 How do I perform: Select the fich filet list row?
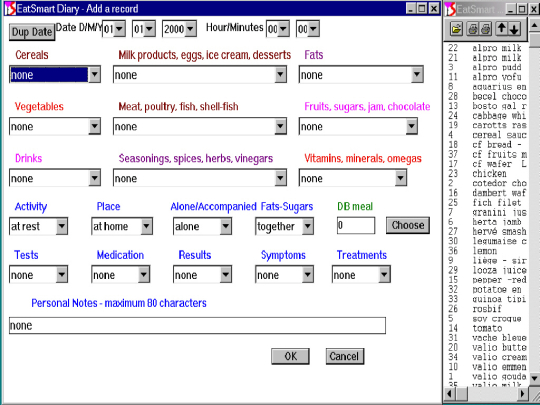pyautogui.click(x=486, y=202)
